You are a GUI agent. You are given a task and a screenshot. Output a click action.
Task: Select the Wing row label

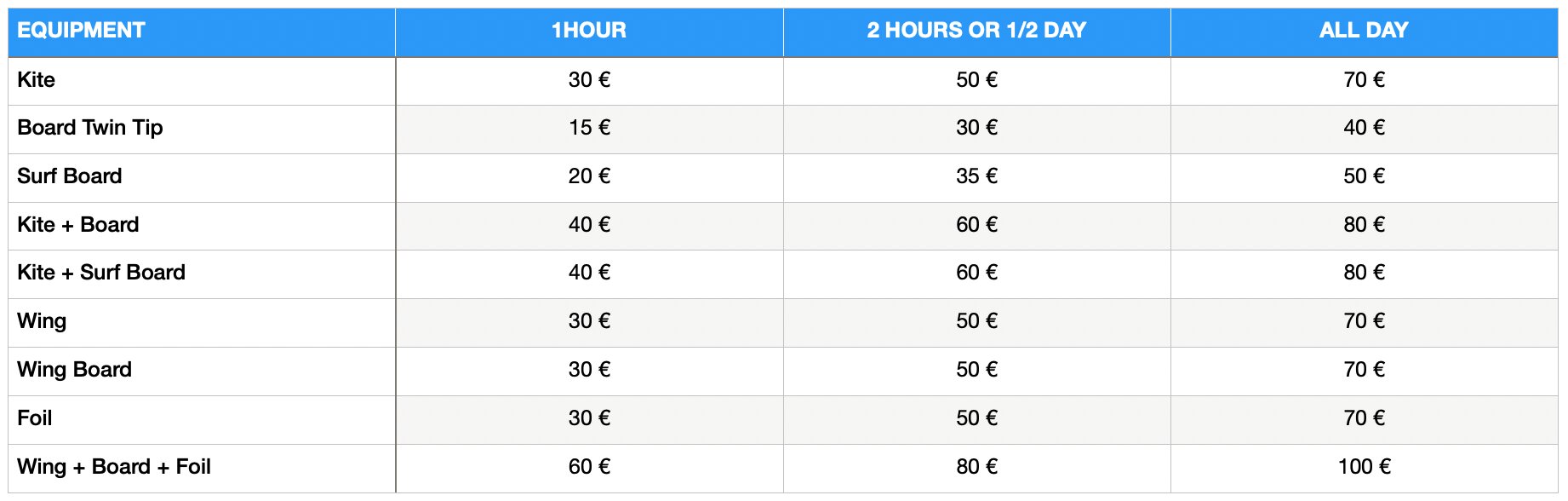(42, 321)
